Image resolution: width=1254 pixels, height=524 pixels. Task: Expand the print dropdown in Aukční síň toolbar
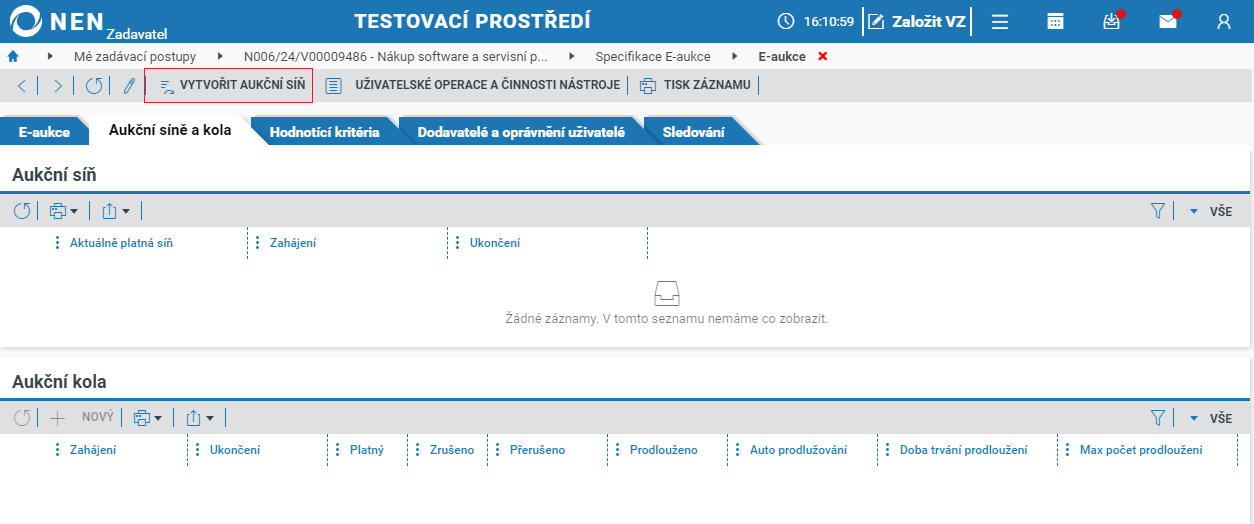[64, 211]
